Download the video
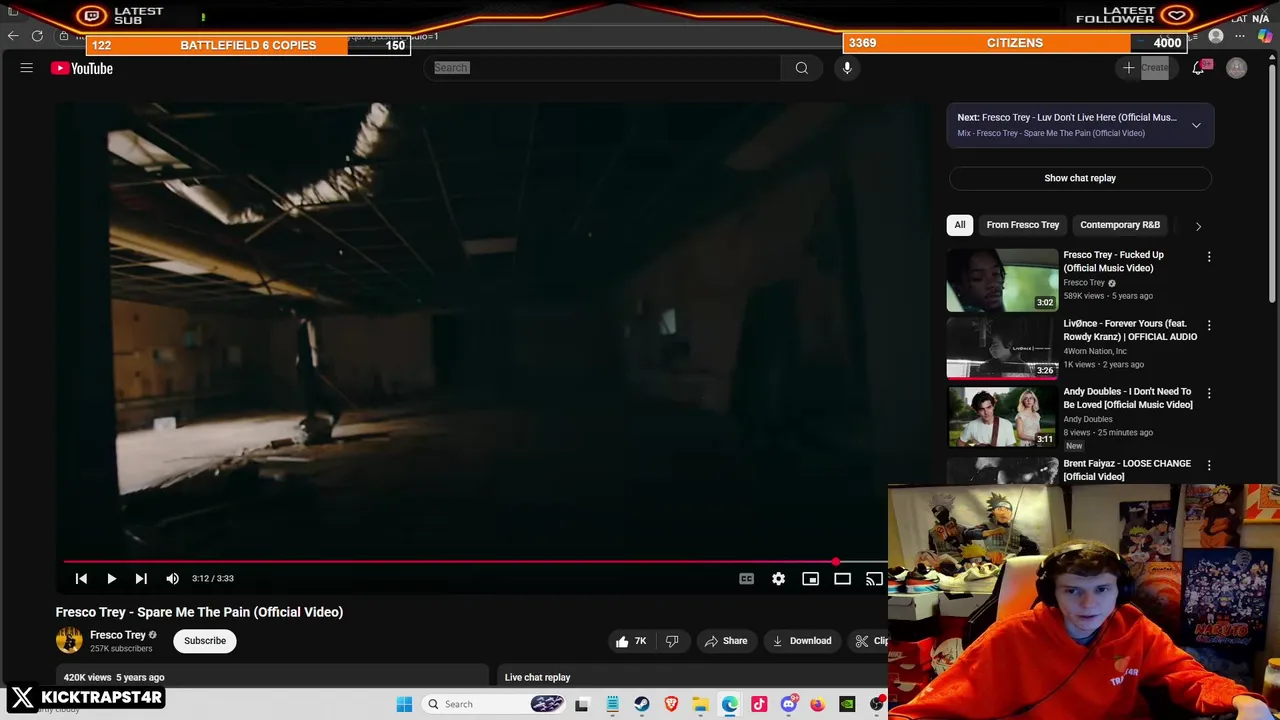The height and width of the screenshot is (720, 1280). [x=802, y=641]
